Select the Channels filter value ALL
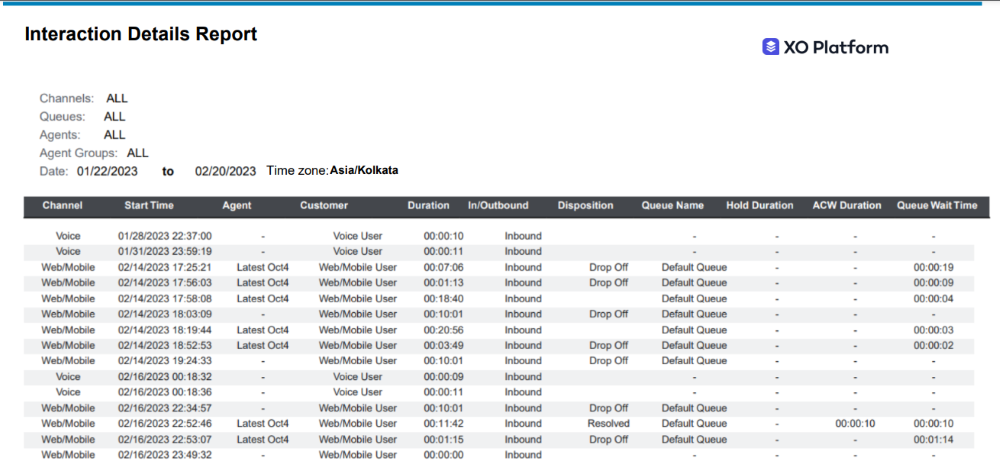The image size is (1000, 468). (x=117, y=99)
